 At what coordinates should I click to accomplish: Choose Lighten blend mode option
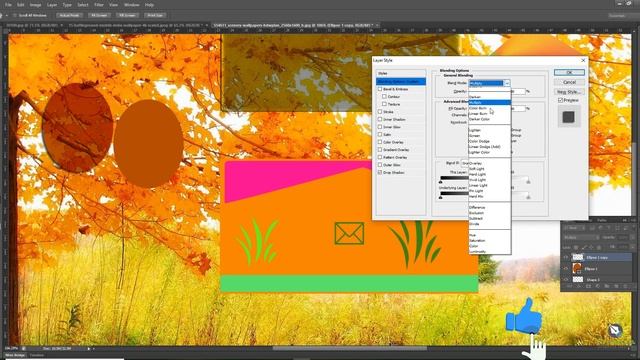coord(475,130)
